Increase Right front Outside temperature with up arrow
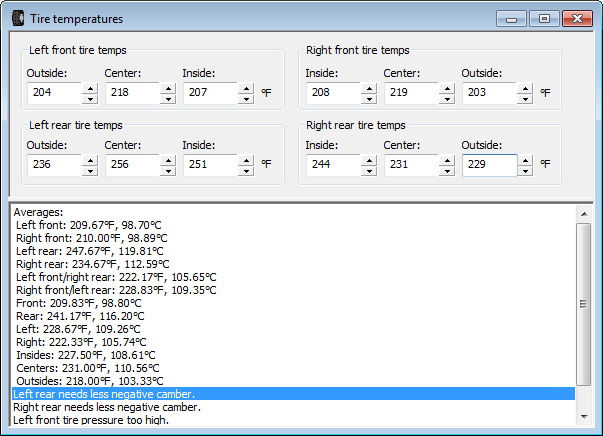 point(525,88)
